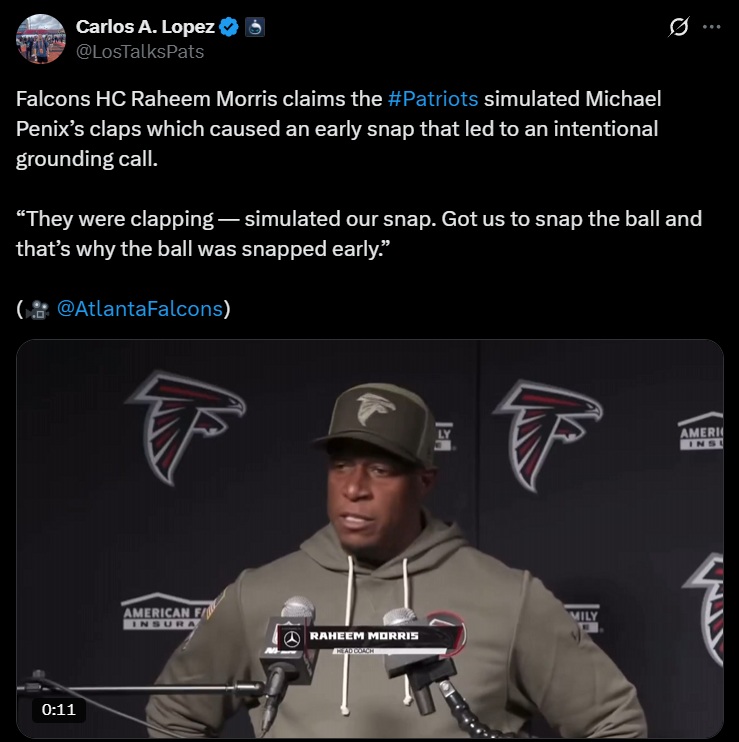Click the Carlos A. Lopez display name

coord(145,27)
